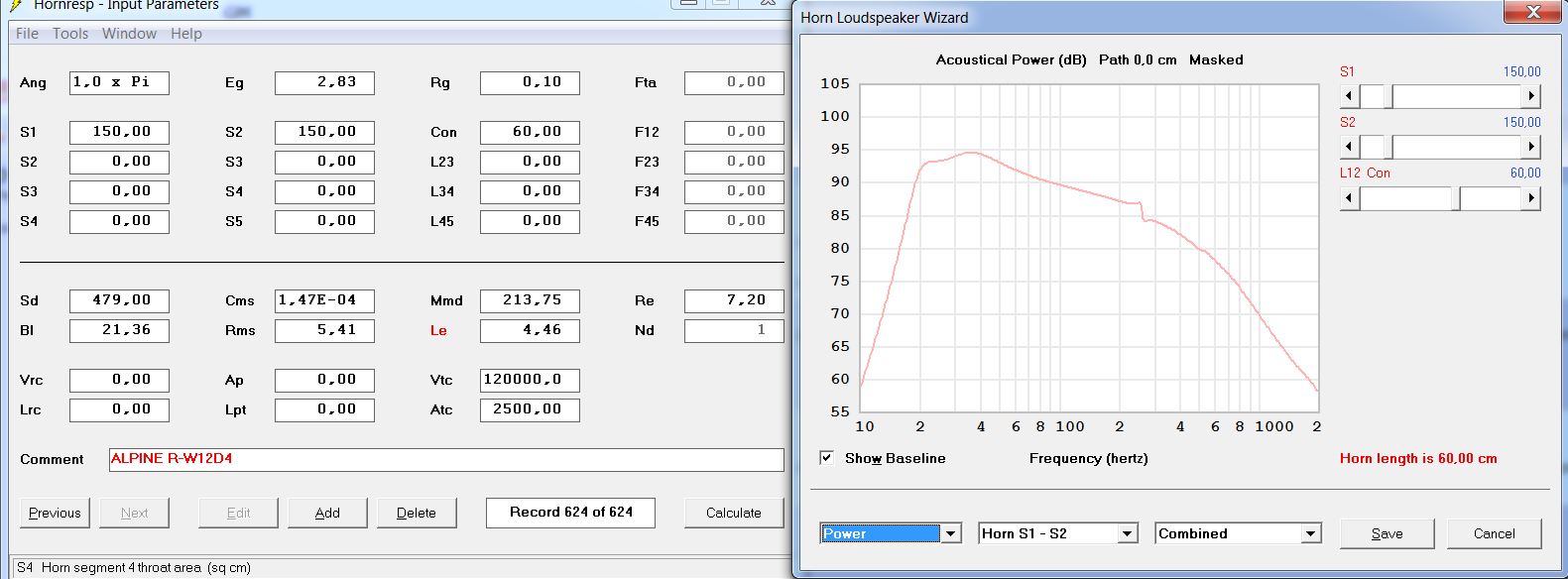Screen dimensions: 1568x579
Task: Click the Atc field showing 2500,00
Action: pyautogui.click(x=530, y=409)
